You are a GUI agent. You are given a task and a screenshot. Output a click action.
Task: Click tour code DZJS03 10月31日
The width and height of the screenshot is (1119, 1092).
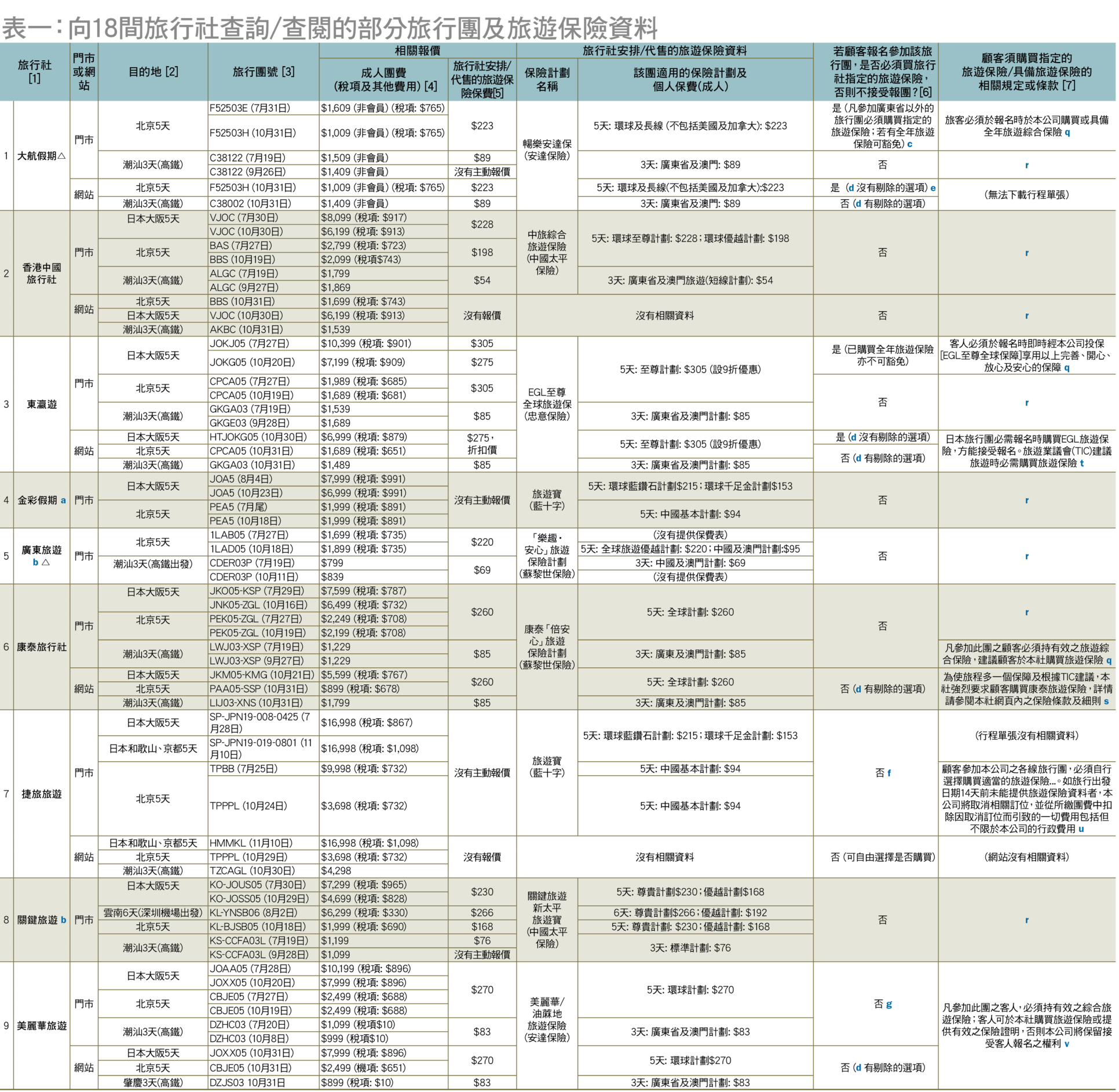(247, 1083)
